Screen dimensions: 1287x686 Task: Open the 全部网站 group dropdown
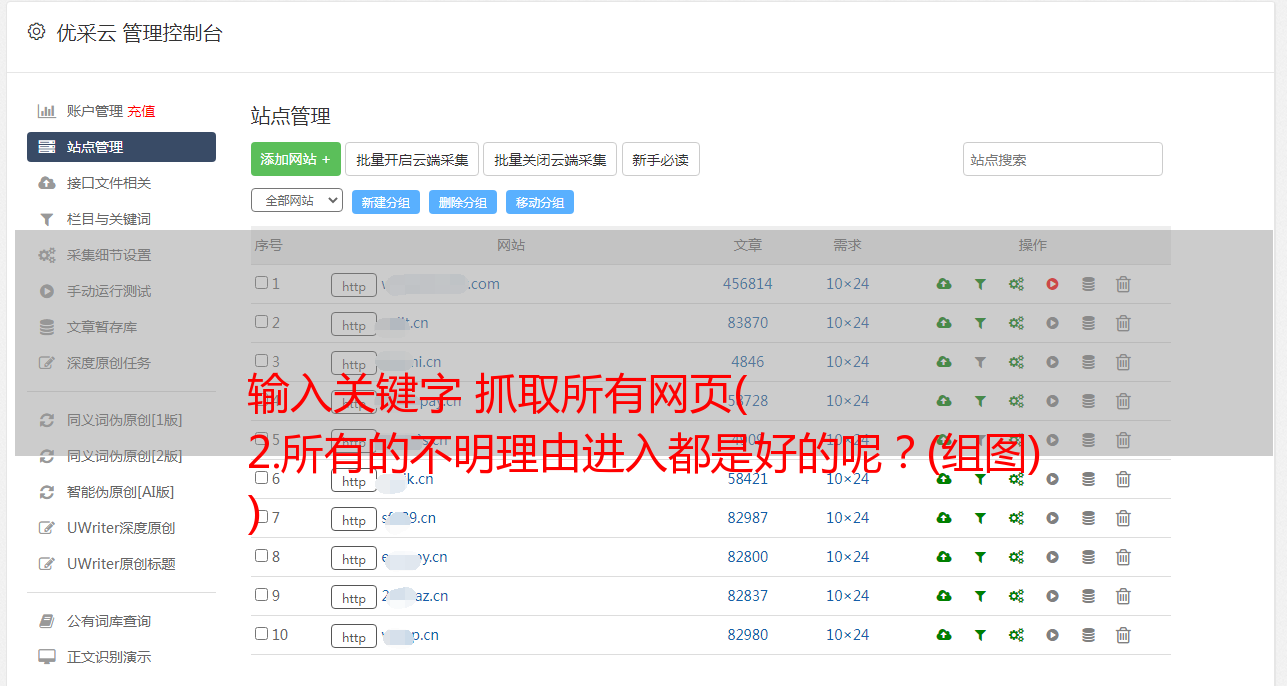coord(297,201)
